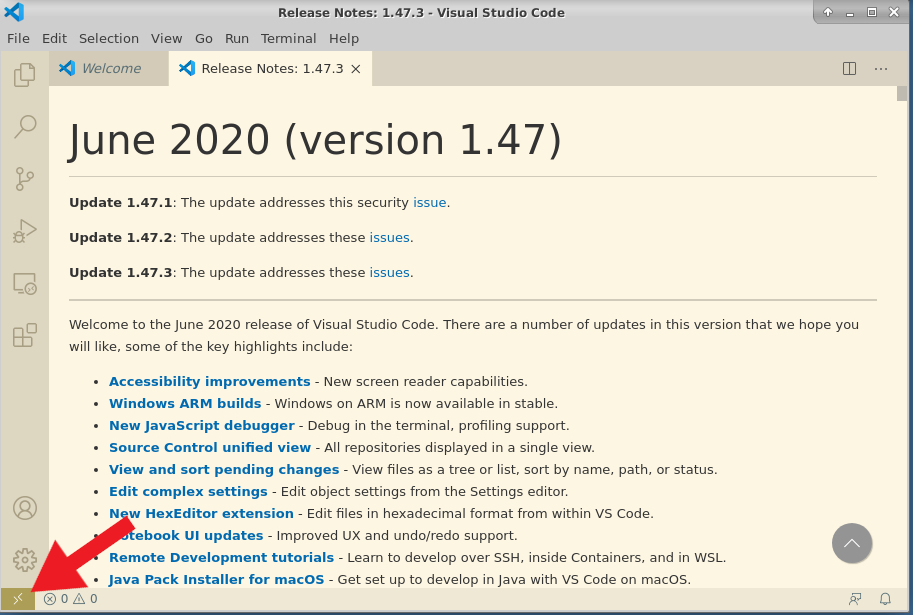Screen dimensions: 913x615
Task: Close the Release Notes: 1.47.3 tab
Action: pyautogui.click(x=356, y=69)
